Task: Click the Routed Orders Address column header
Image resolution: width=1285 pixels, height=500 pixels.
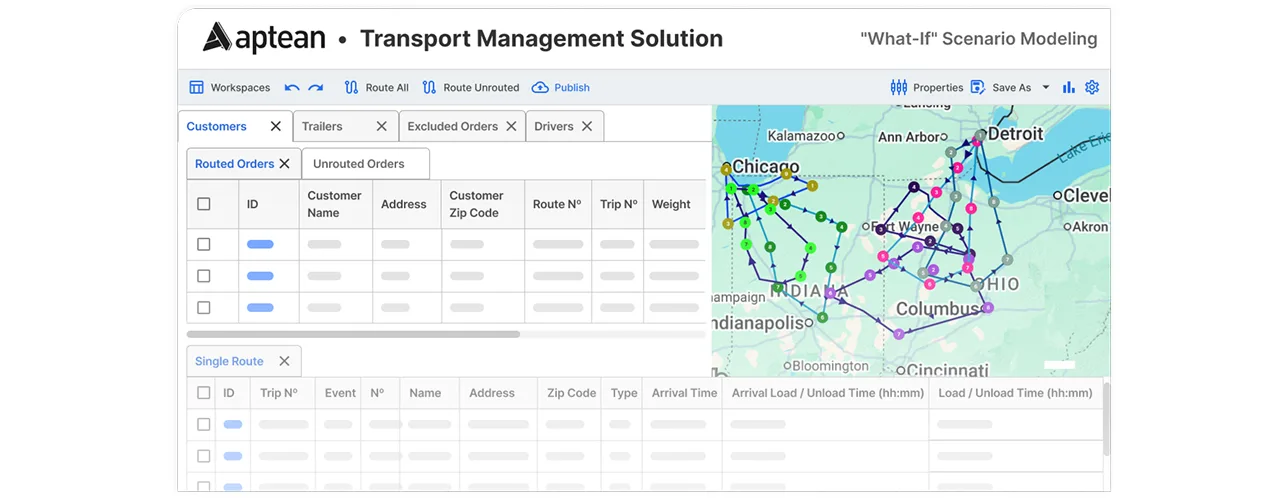Action: pyautogui.click(x=404, y=204)
